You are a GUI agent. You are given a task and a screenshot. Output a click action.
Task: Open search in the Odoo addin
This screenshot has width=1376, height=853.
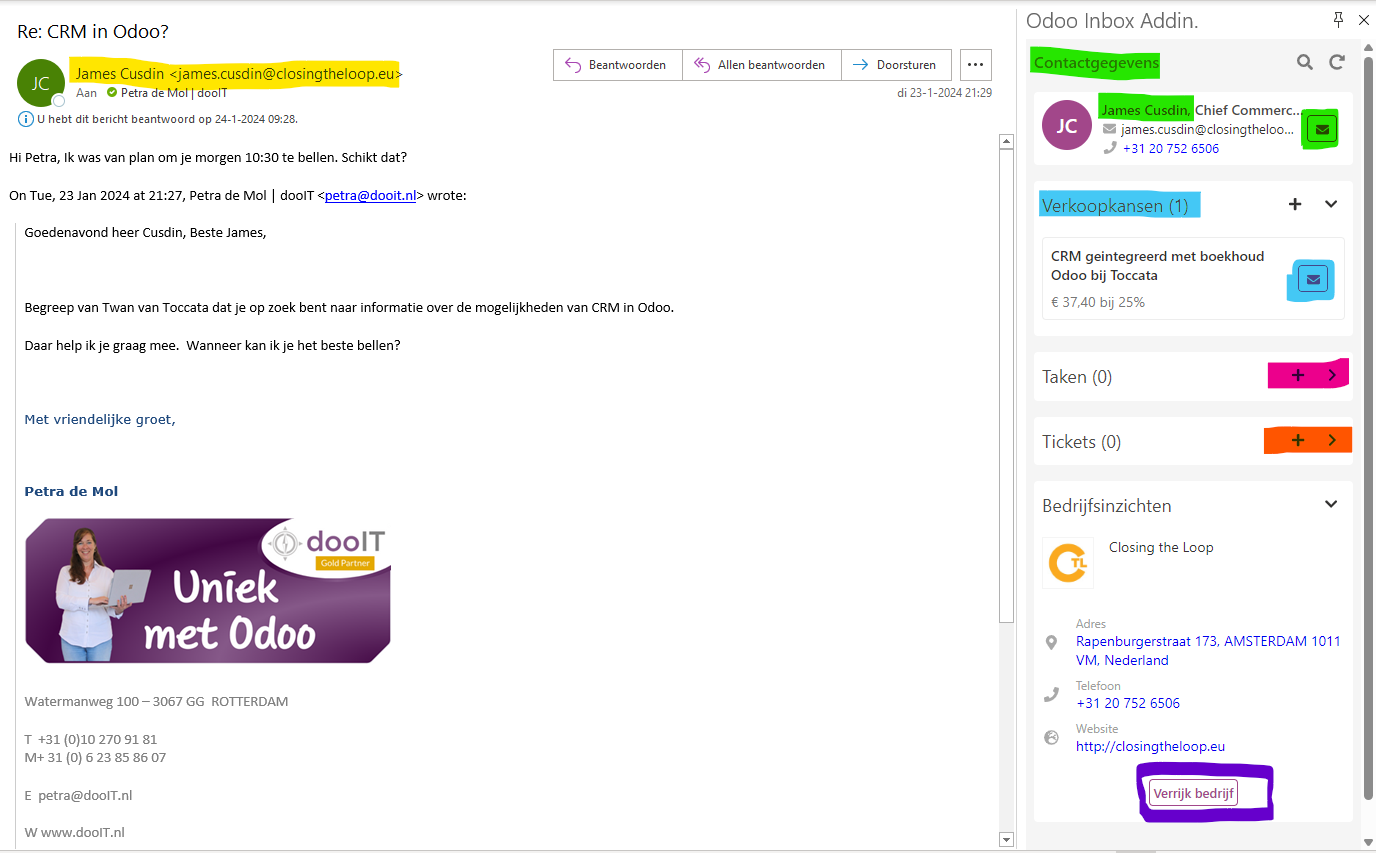(1304, 61)
